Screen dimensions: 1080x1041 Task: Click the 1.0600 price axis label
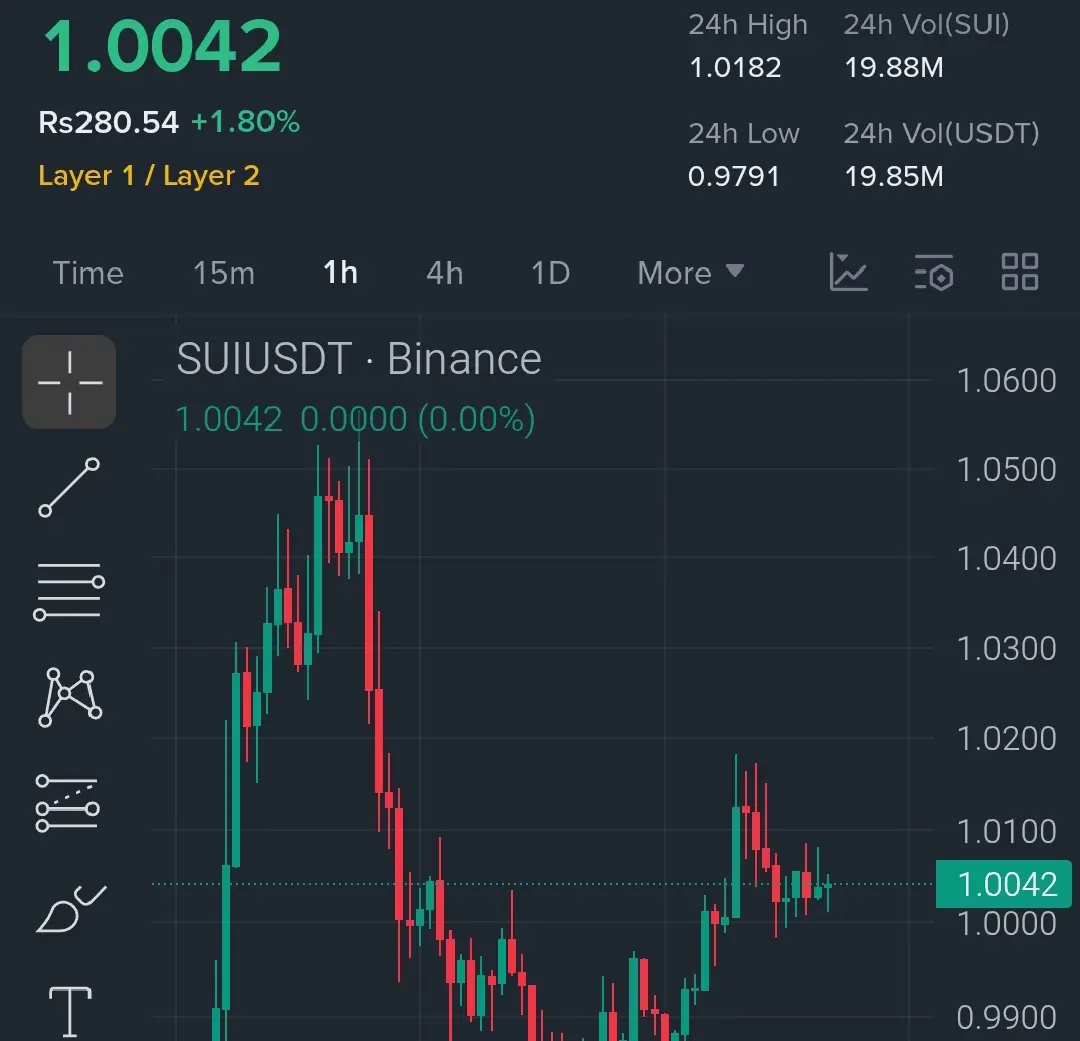(1006, 381)
